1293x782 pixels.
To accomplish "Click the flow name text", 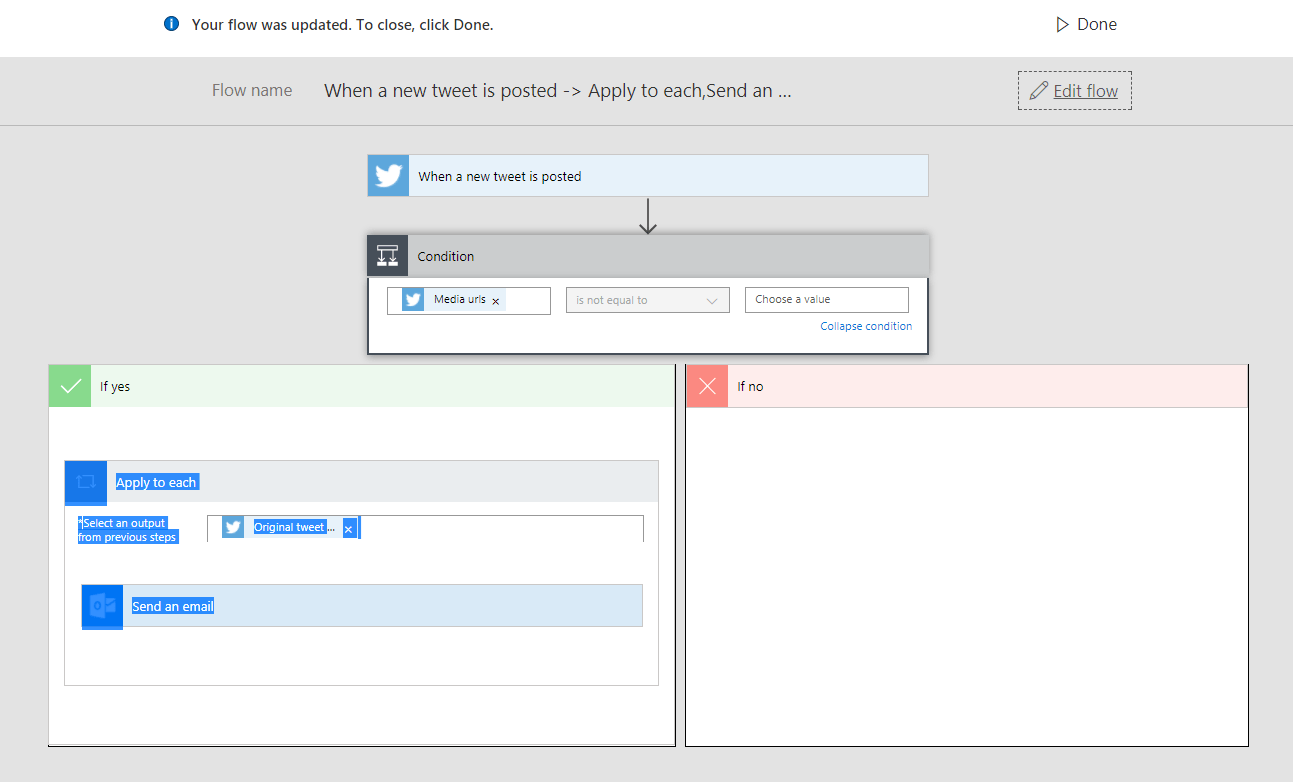I will click(x=558, y=91).
